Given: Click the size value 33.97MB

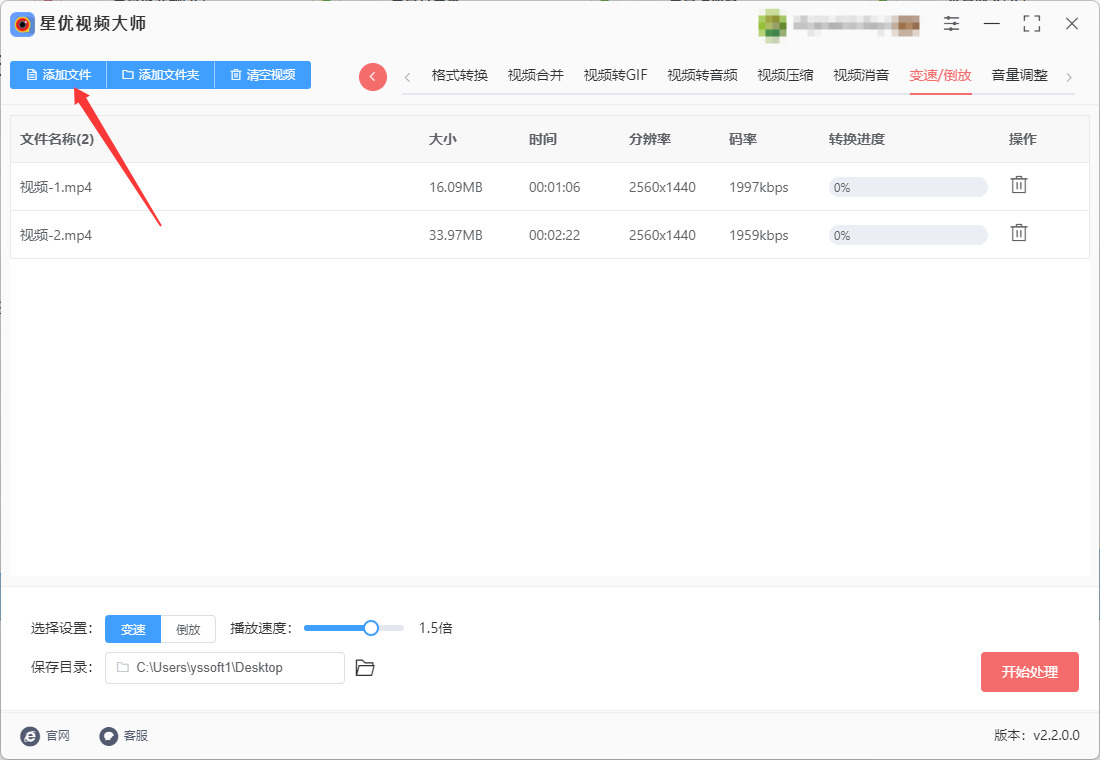Looking at the screenshot, I should [456, 235].
